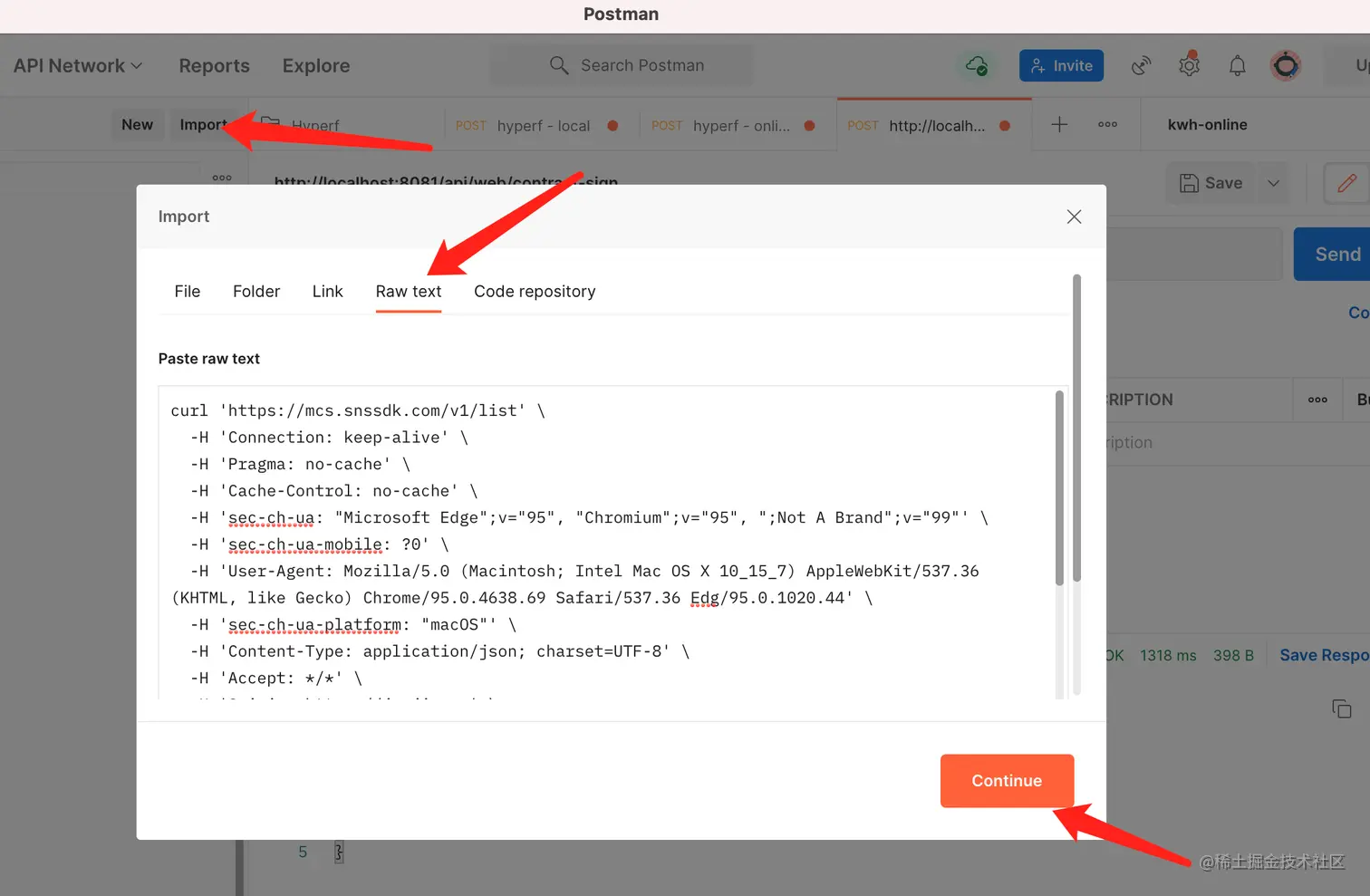Click the New button

(x=137, y=124)
